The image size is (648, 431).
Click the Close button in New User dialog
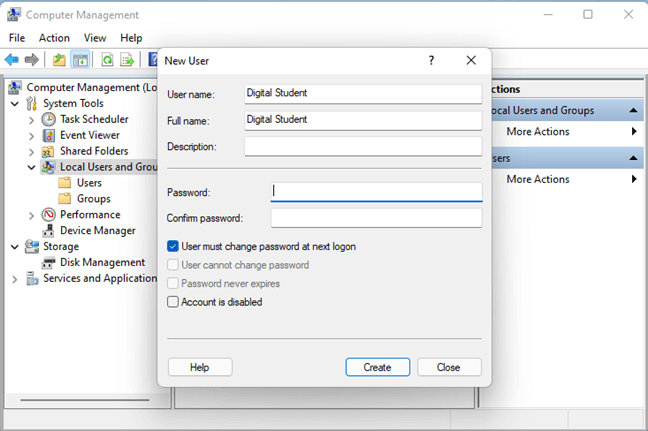pyautogui.click(x=449, y=367)
